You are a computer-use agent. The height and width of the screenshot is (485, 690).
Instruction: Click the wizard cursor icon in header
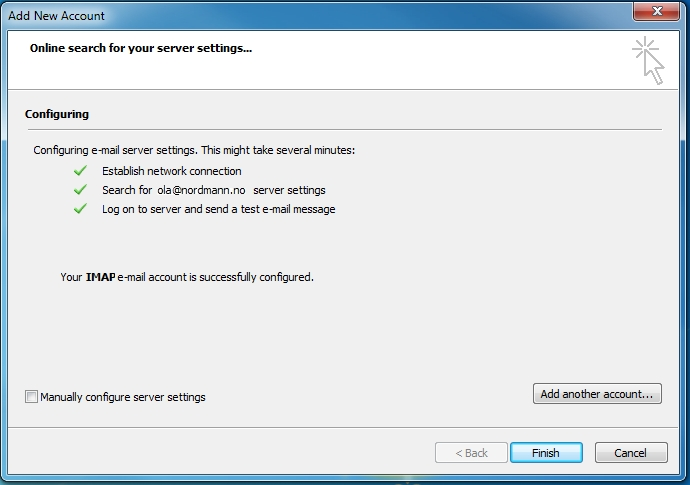[x=648, y=60]
